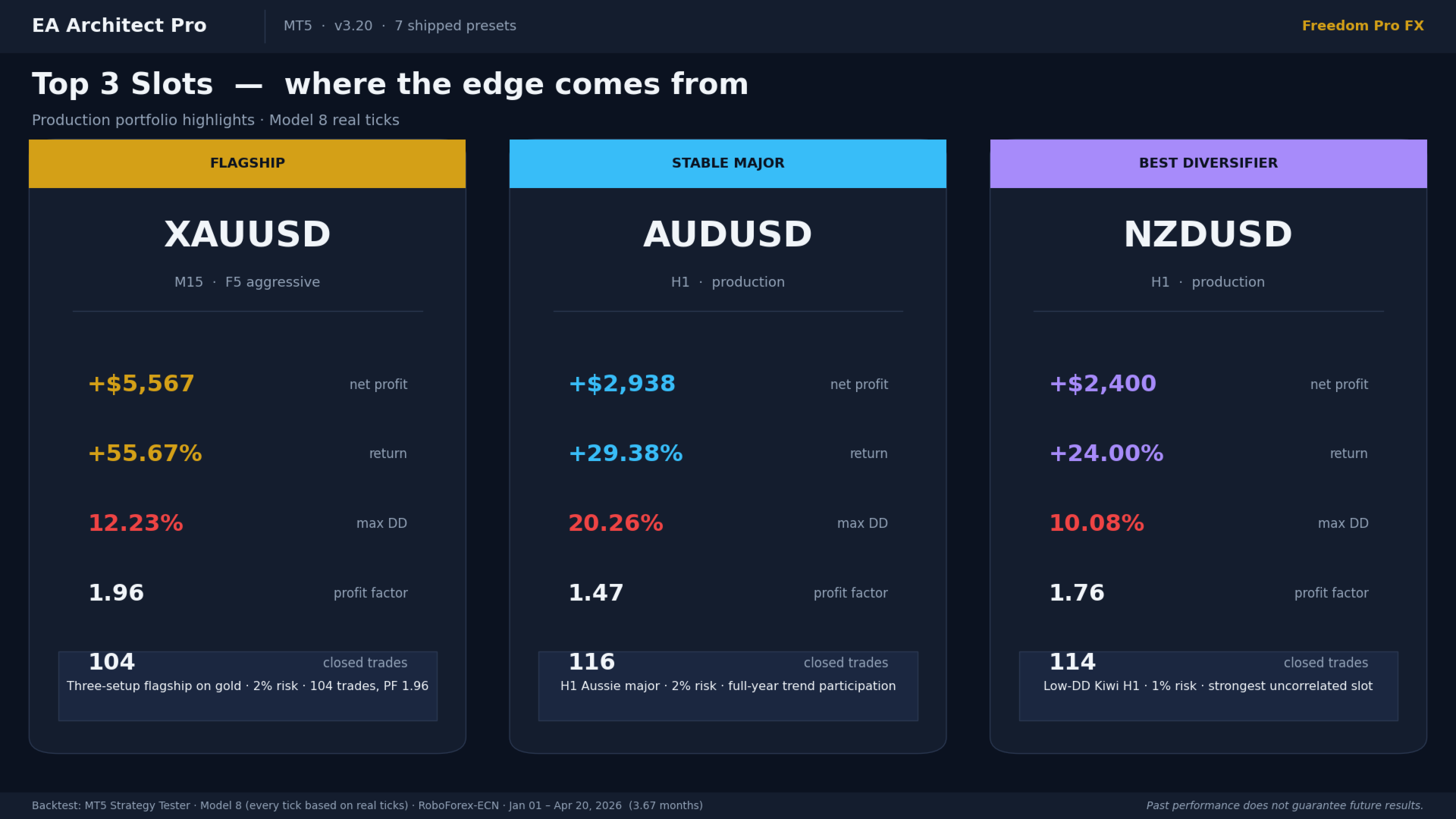Click the XAUUSD return +55.67% figure
Viewport: 1456px width, 819px height.
pyautogui.click(x=145, y=453)
